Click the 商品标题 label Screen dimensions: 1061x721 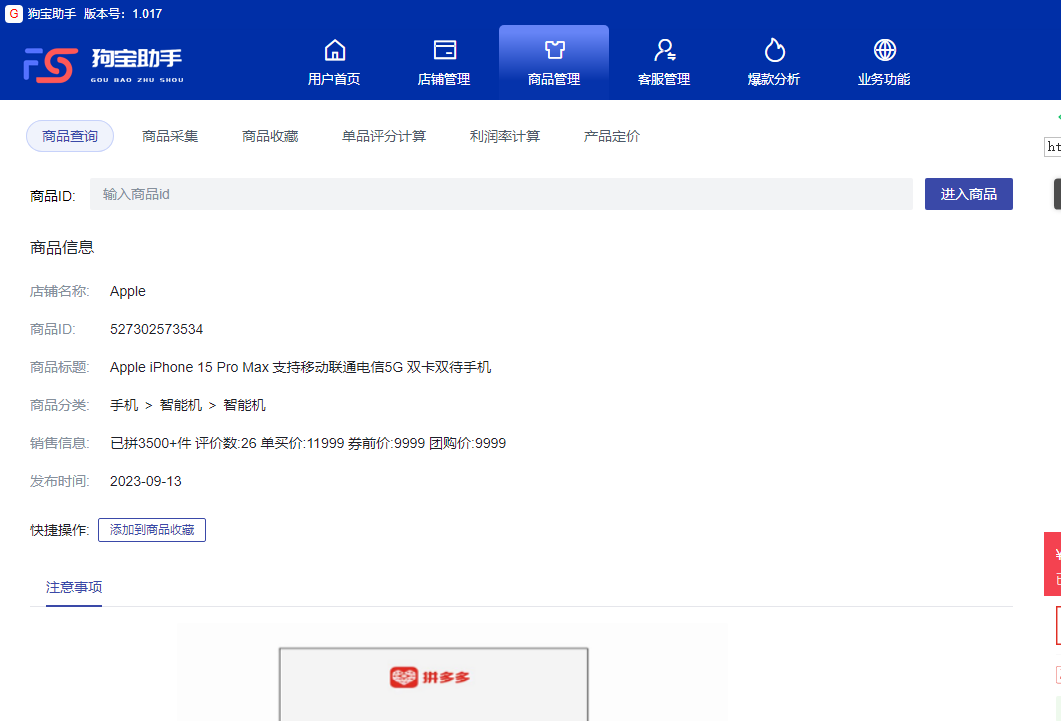[60, 367]
